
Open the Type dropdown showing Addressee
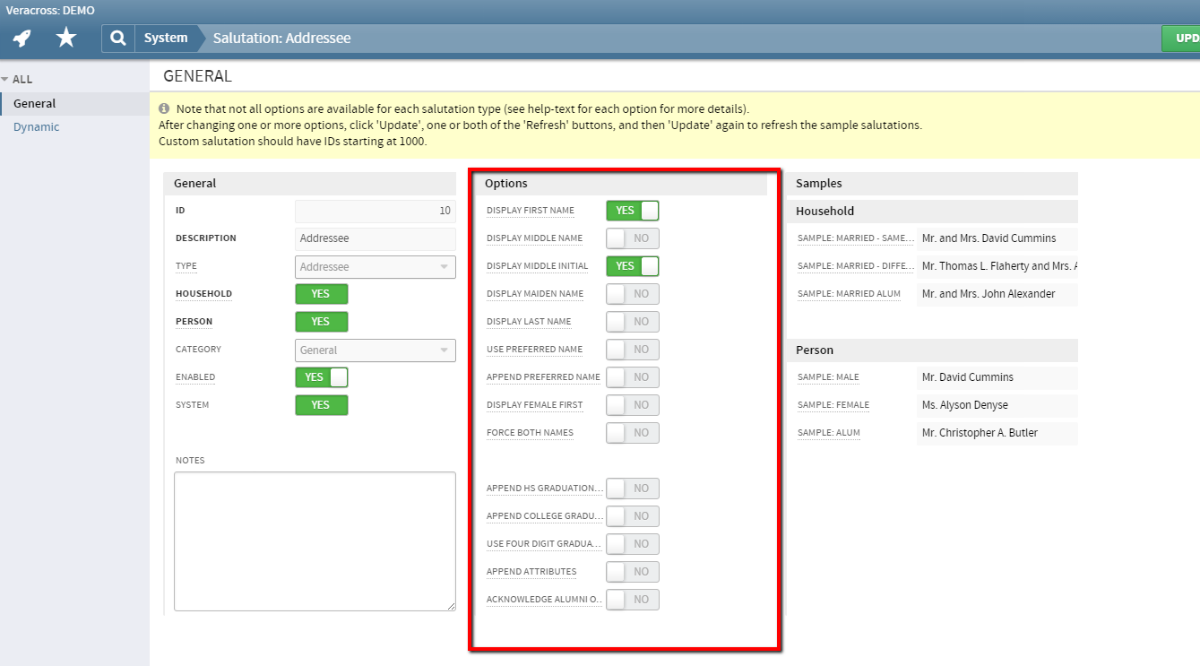[x=375, y=267]
